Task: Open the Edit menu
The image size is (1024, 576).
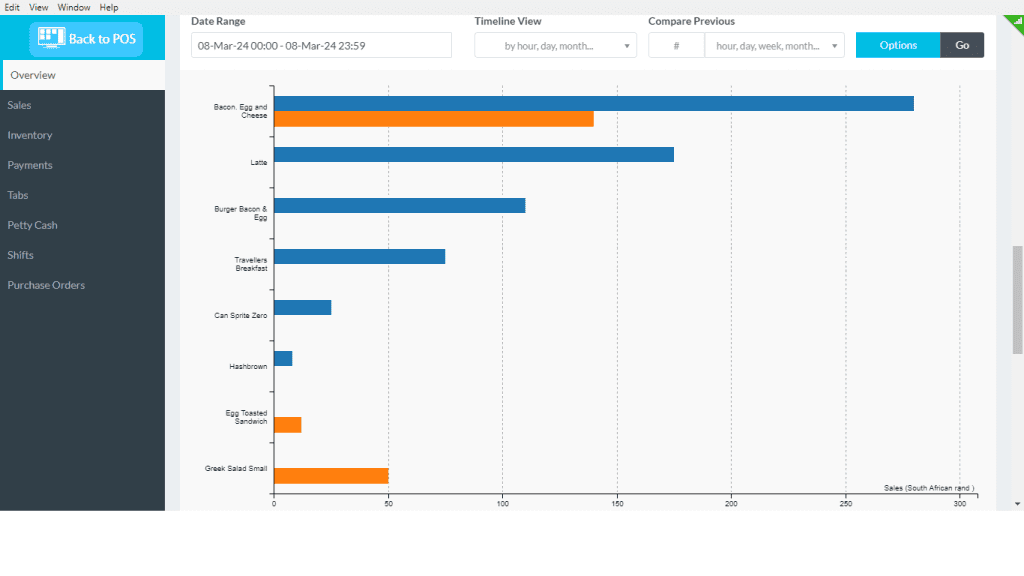Action: [11, 7]
